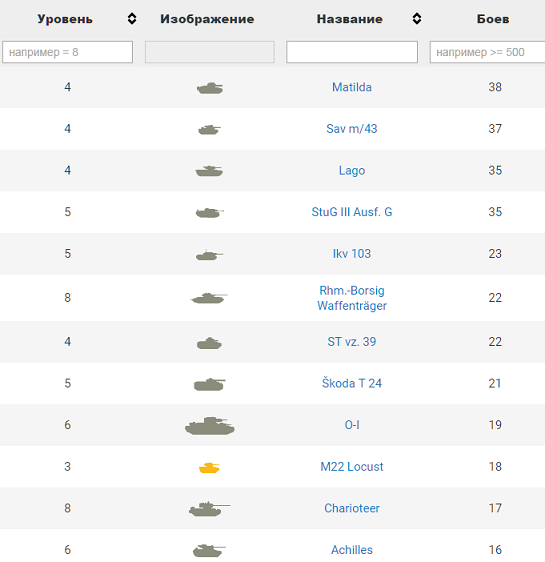Viewport: 545px width, 562px height.
Task: Open the Škoda T 24 link
Action: tap(352, 383)
